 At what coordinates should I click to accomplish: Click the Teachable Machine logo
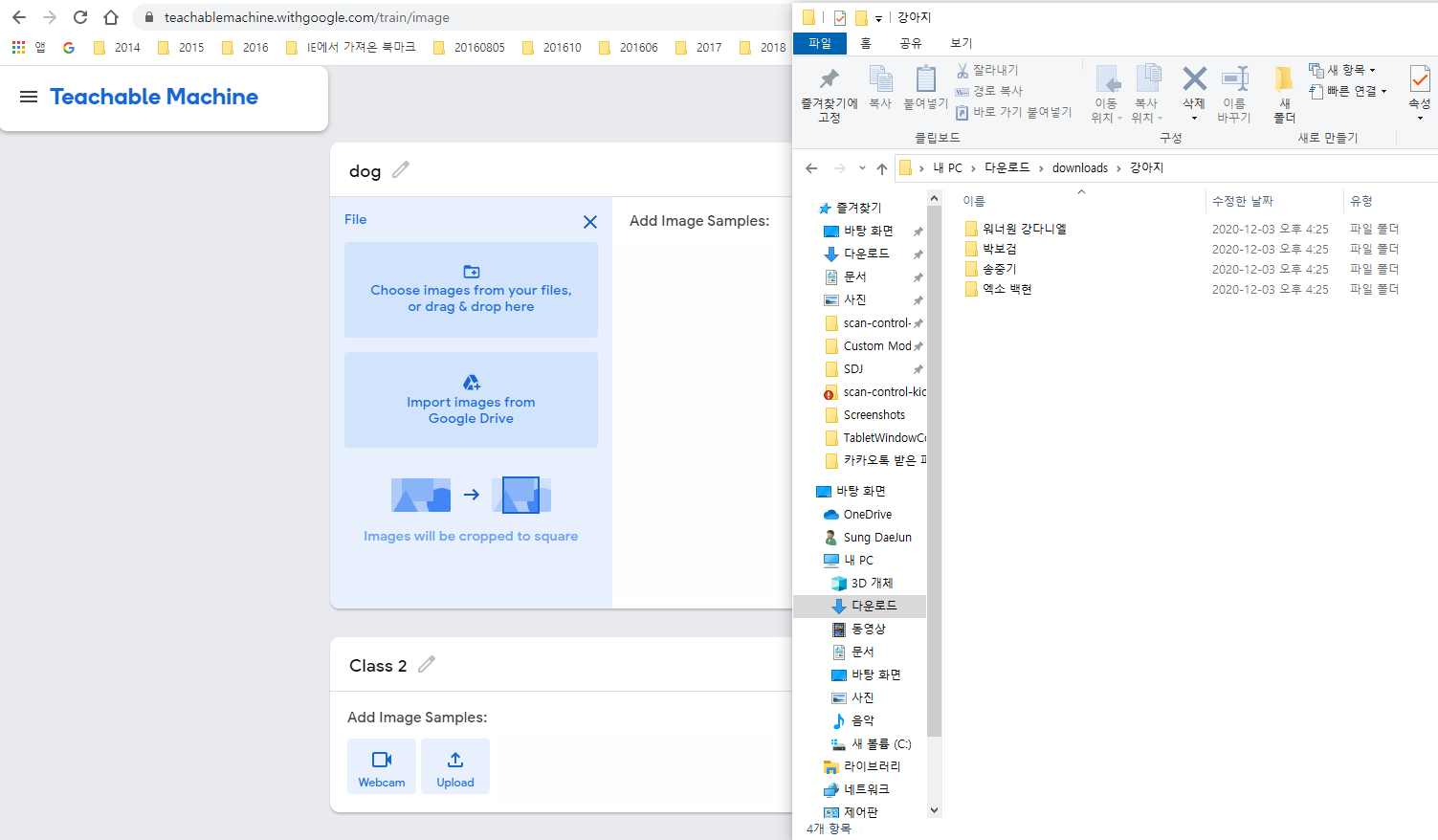tap(154, 97)
